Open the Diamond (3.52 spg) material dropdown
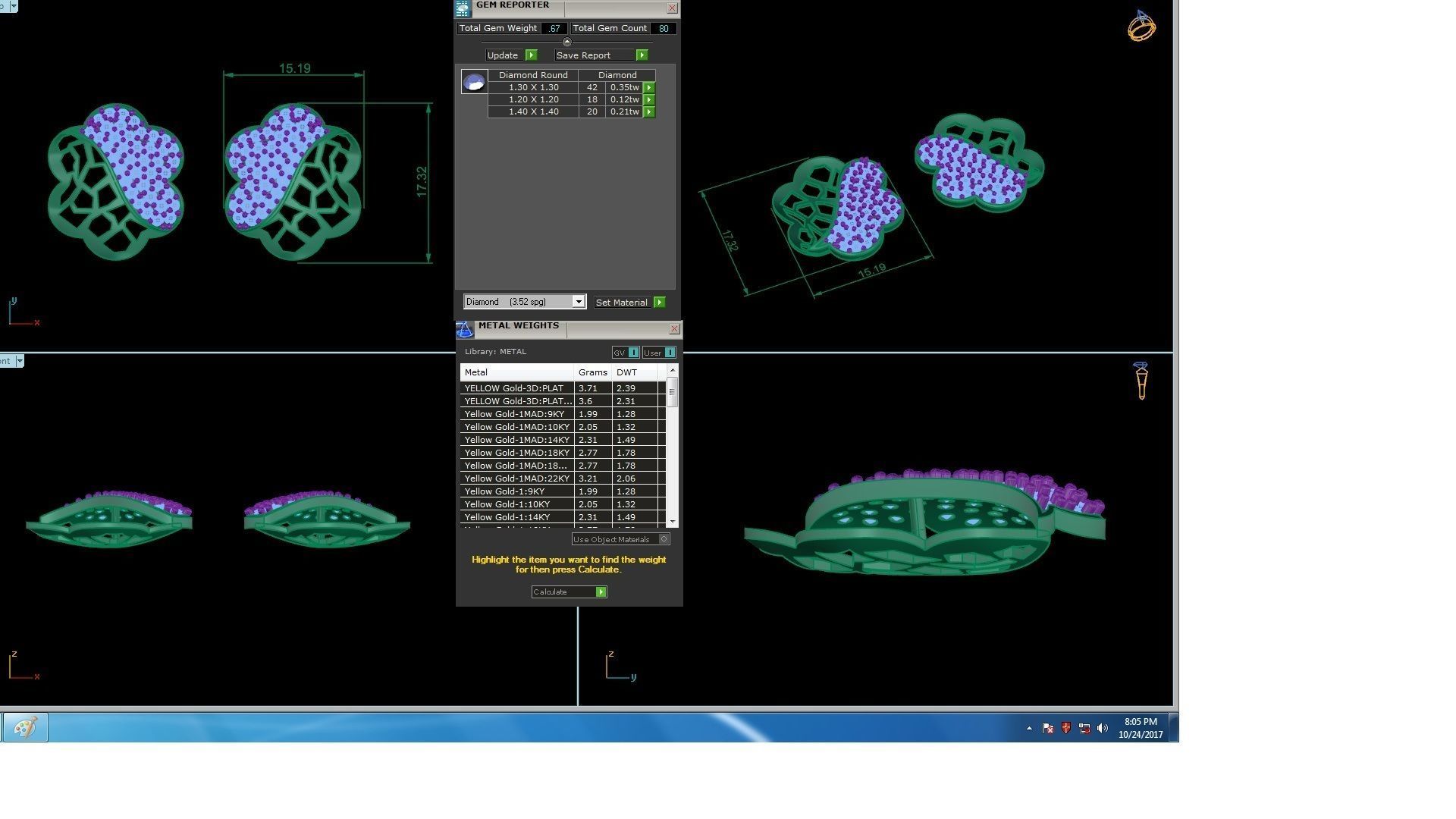The image size is (1456, 819). point(578,302)
